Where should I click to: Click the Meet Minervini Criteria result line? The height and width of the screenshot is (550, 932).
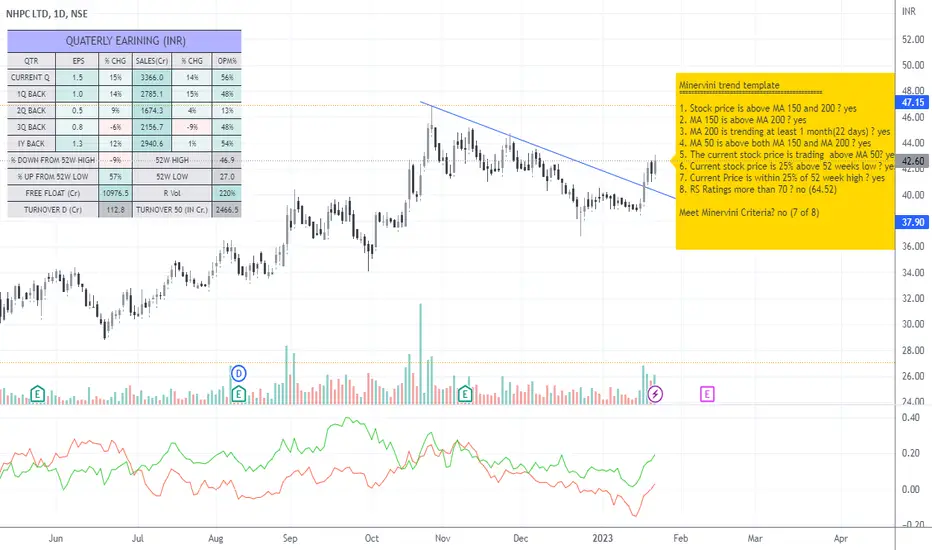point(749,212)
